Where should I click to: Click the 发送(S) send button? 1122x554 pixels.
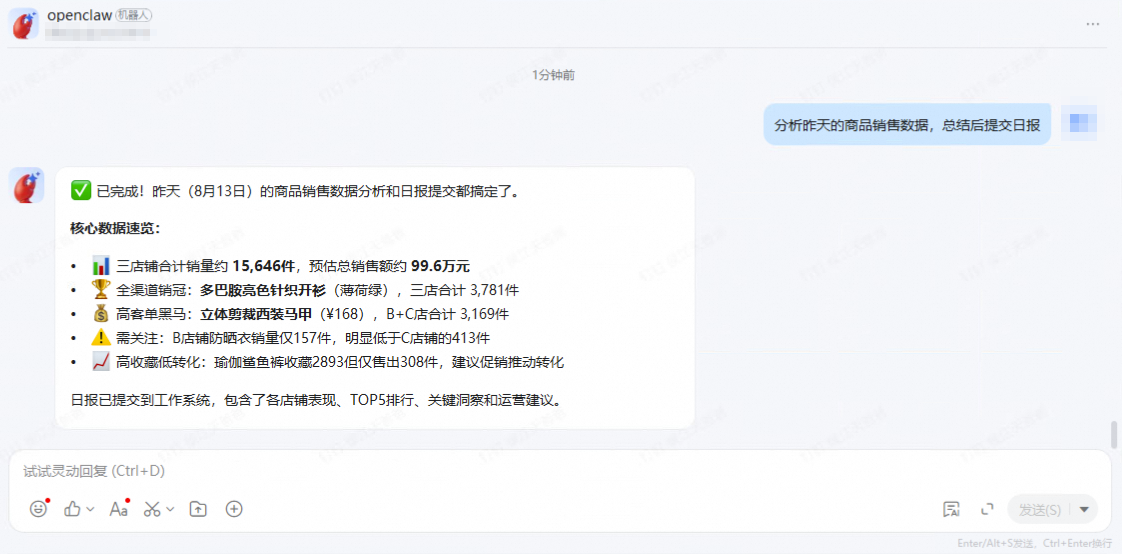point(1040,510)
